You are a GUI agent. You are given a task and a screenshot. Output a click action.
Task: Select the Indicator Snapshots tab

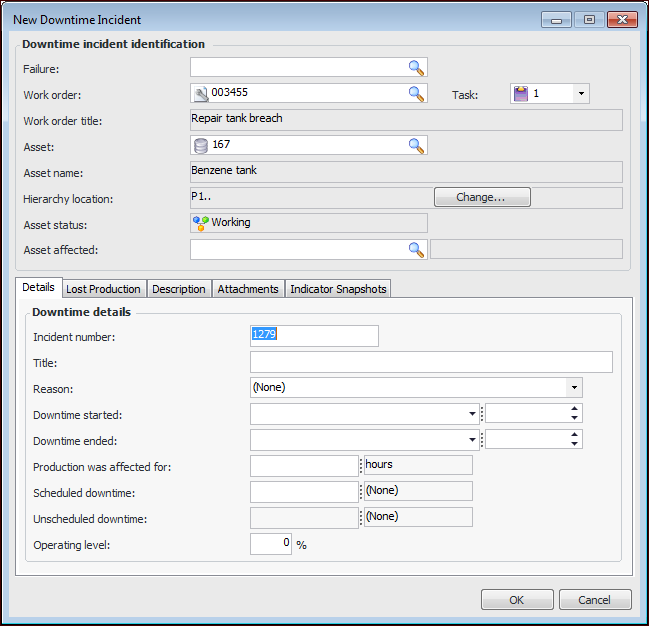coord(338,289)
